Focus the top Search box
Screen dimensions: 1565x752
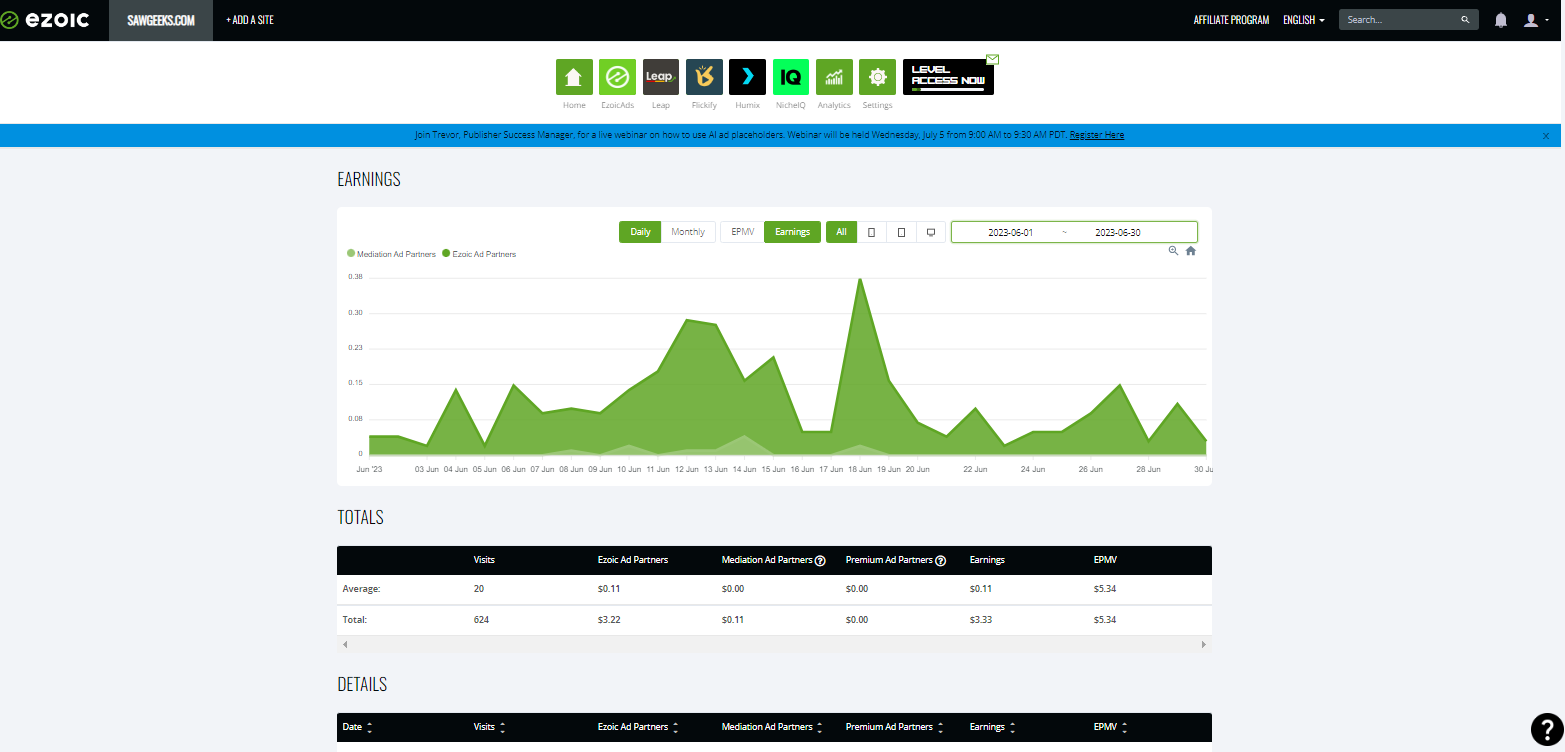click(x=1400, y=20)
